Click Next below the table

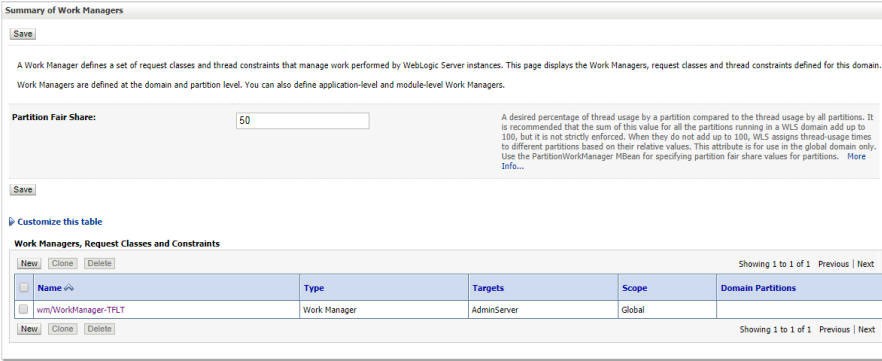[866, 330]
